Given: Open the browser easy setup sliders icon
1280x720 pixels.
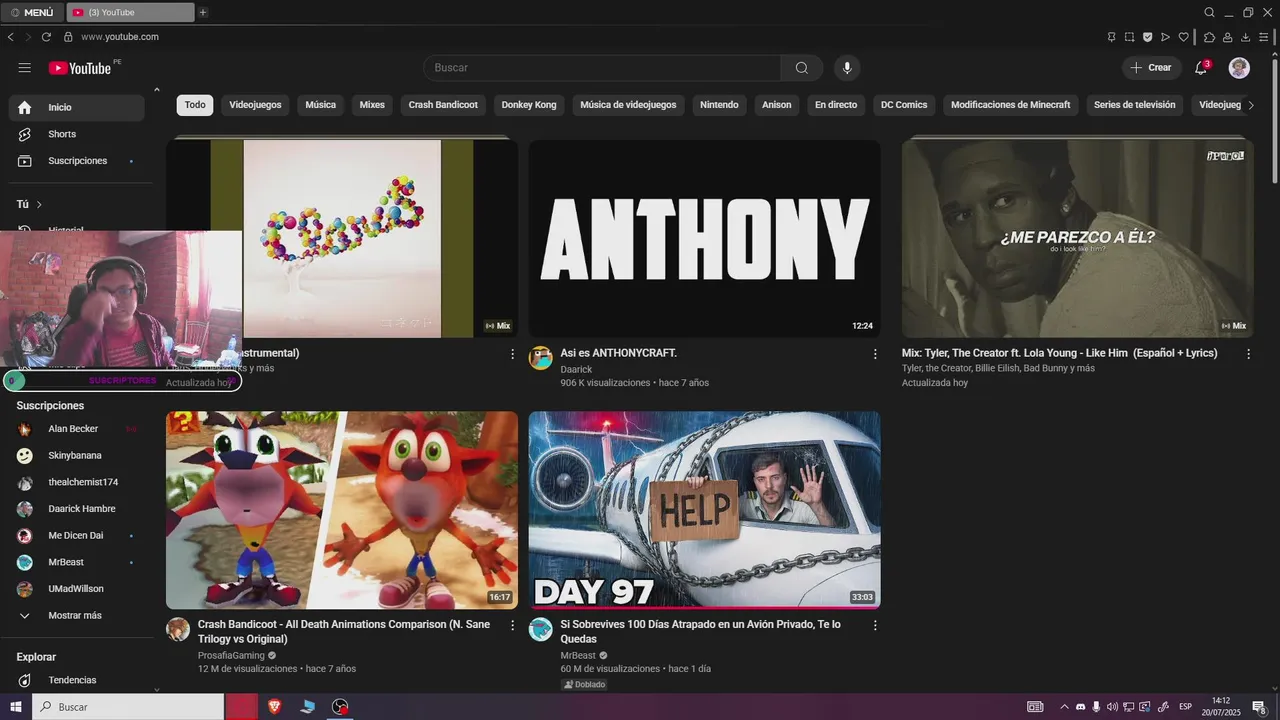Looking at the screenshot, I should click(x=1264, y=37).
